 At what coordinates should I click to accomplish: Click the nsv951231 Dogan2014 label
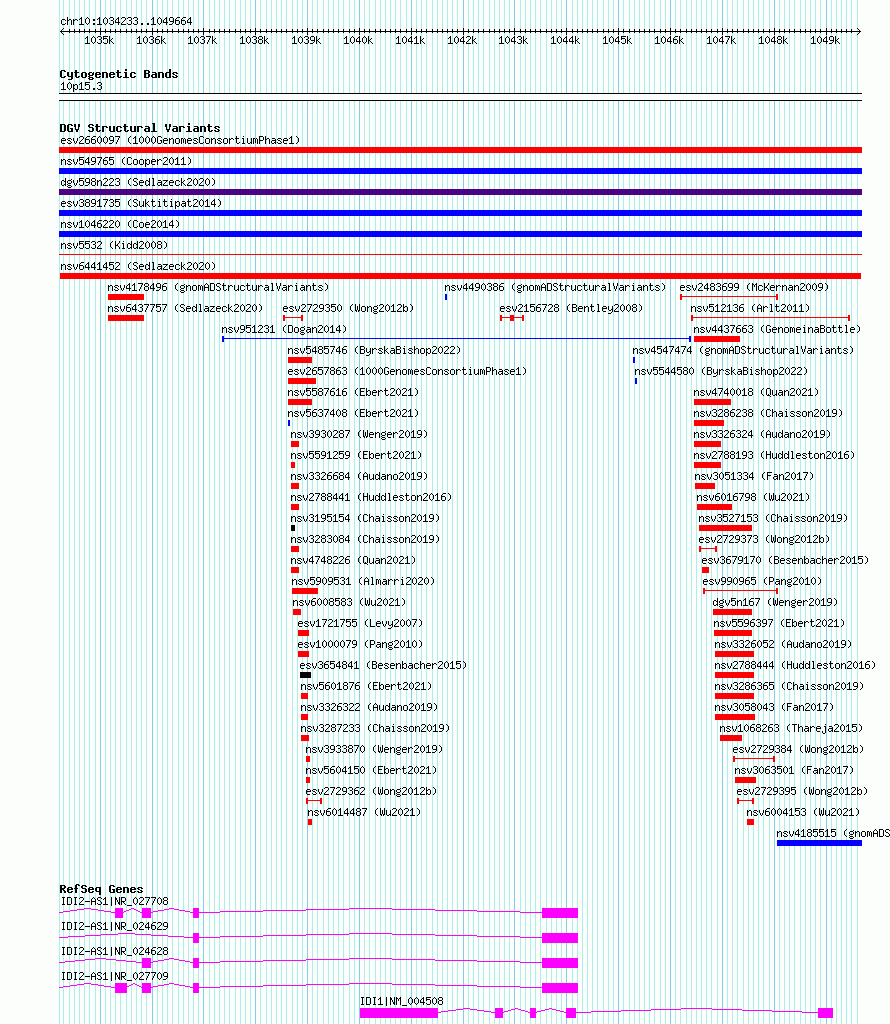(284, 329)
